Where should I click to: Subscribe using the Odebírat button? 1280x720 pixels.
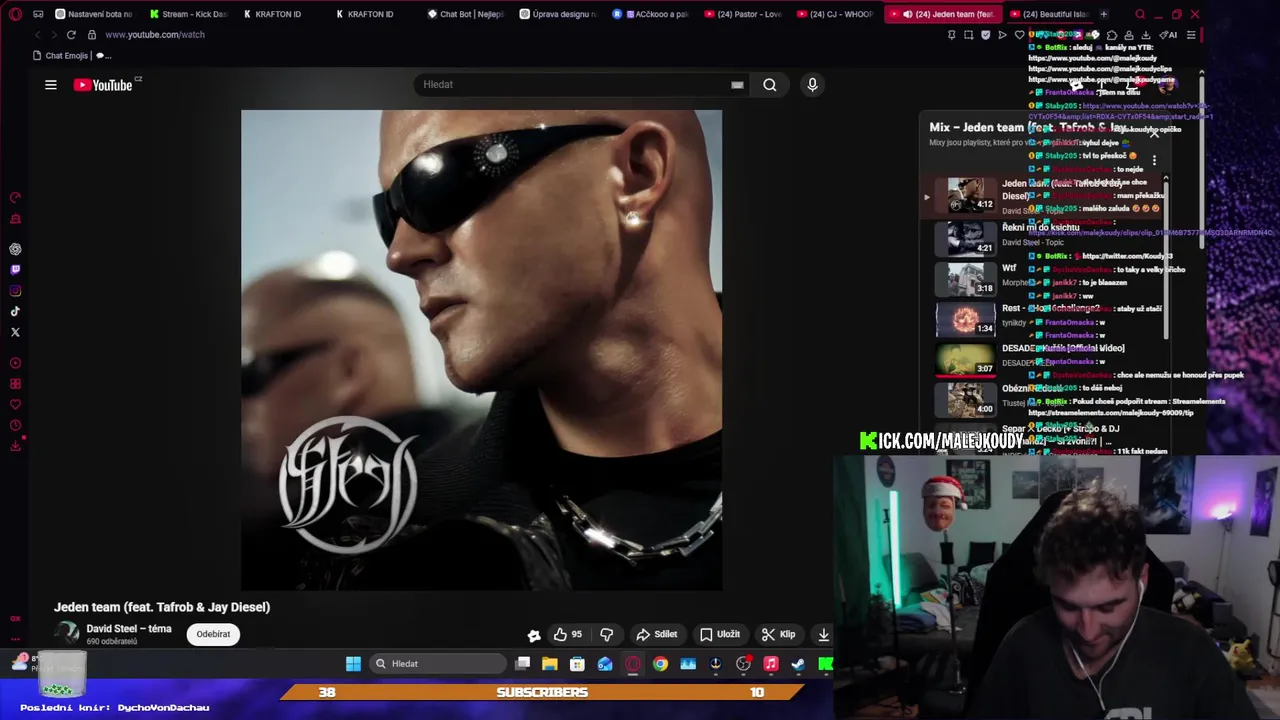point(213,634)
